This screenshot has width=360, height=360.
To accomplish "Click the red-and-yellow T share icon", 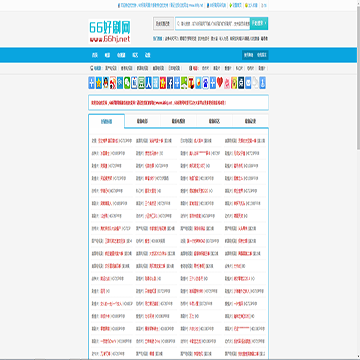I will tap(191, 83).
